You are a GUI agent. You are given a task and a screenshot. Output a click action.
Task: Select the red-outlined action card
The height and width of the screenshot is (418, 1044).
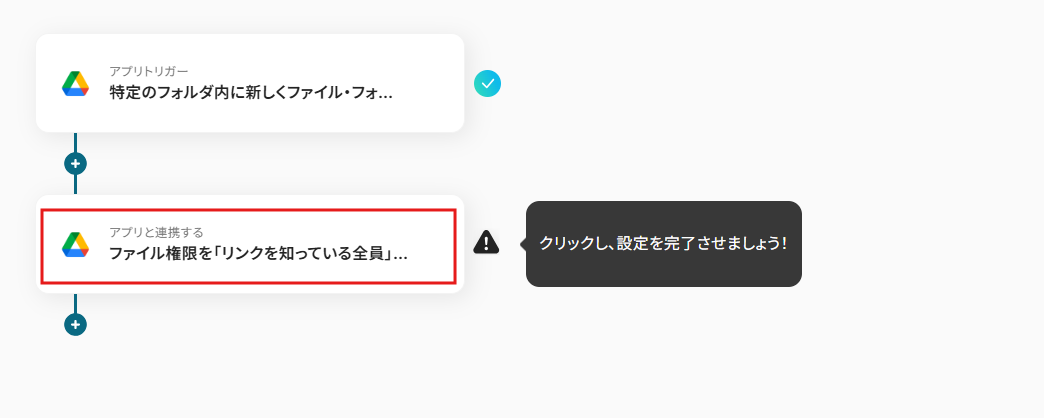249,246
